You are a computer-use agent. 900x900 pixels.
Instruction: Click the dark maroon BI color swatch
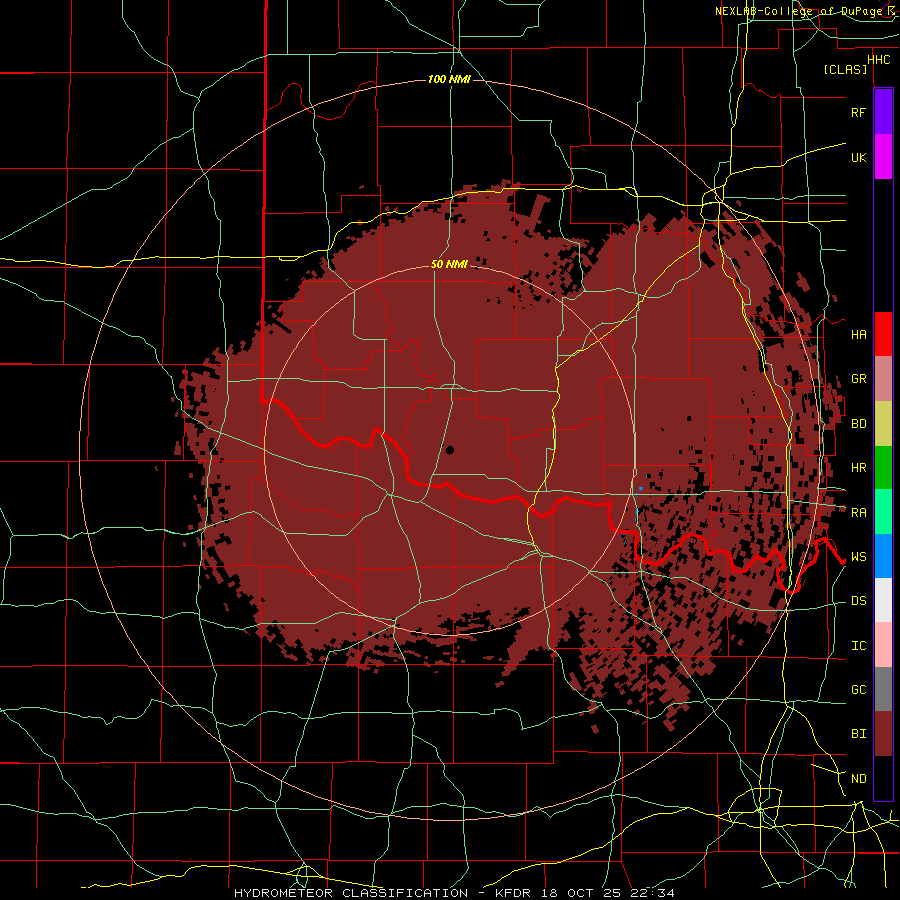883,734
